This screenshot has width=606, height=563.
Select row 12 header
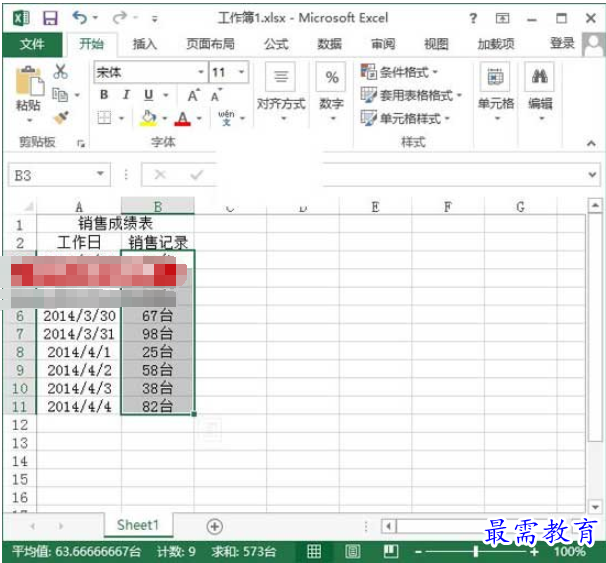pyautogui.click(x=20, y=425)
